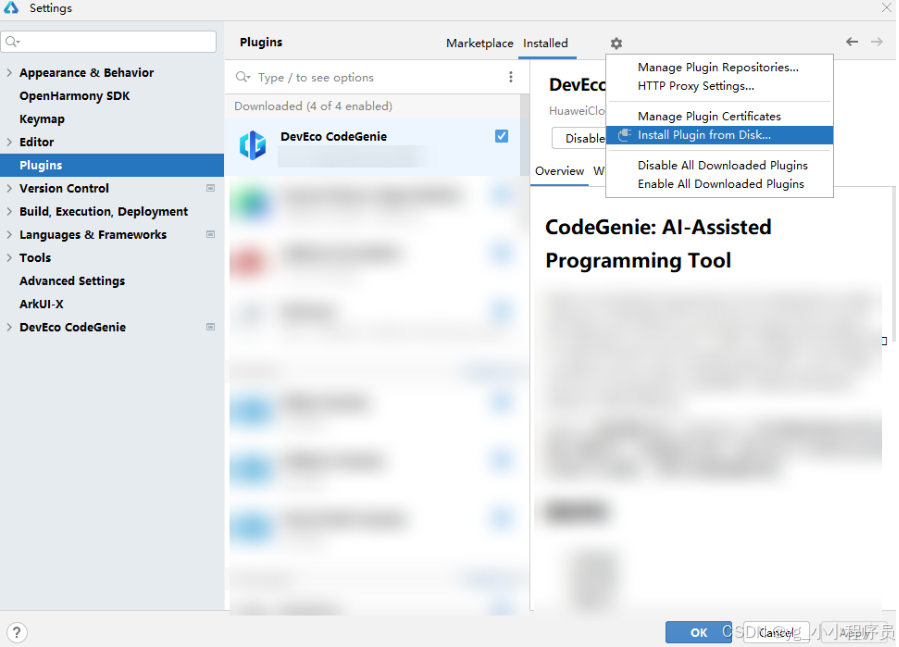The image size is (899, 647).
Task: Open the plugins gear settings icon
Action: click(x=617, y=43)
